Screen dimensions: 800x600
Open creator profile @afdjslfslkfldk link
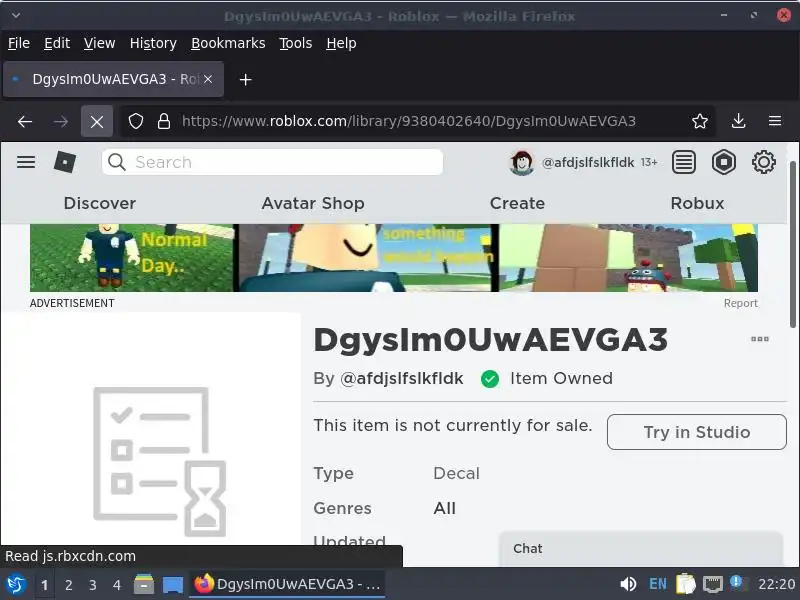tap(402, 379)
